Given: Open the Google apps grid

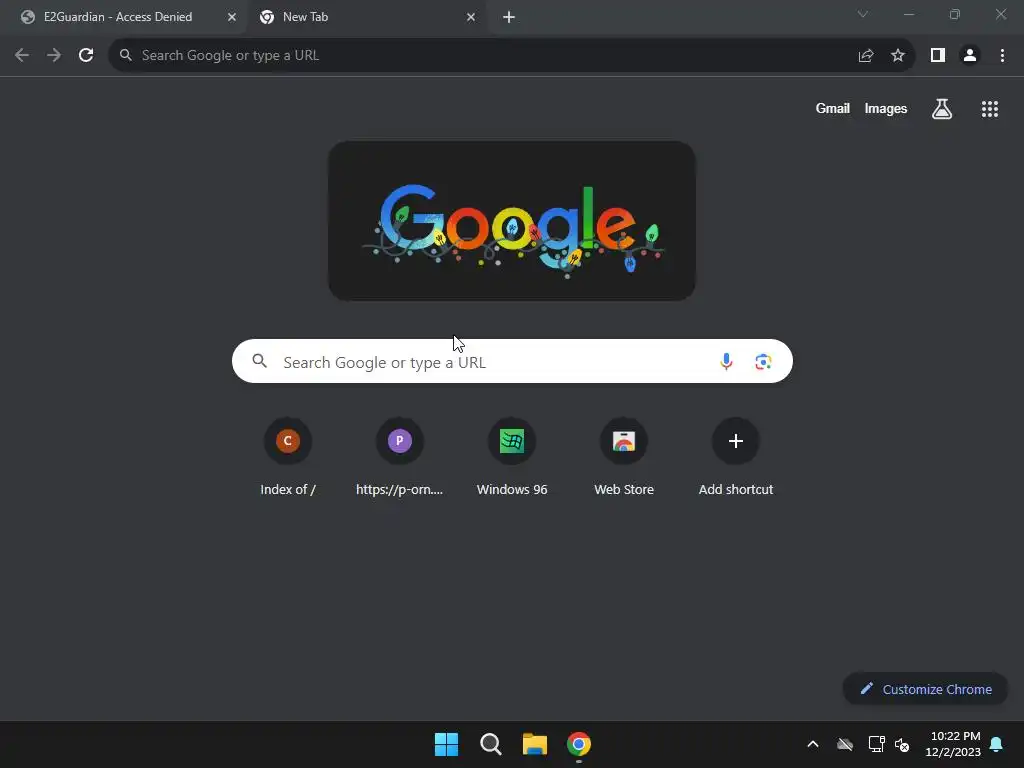Looking at the screenshot, I should click(x=990, y=109).
